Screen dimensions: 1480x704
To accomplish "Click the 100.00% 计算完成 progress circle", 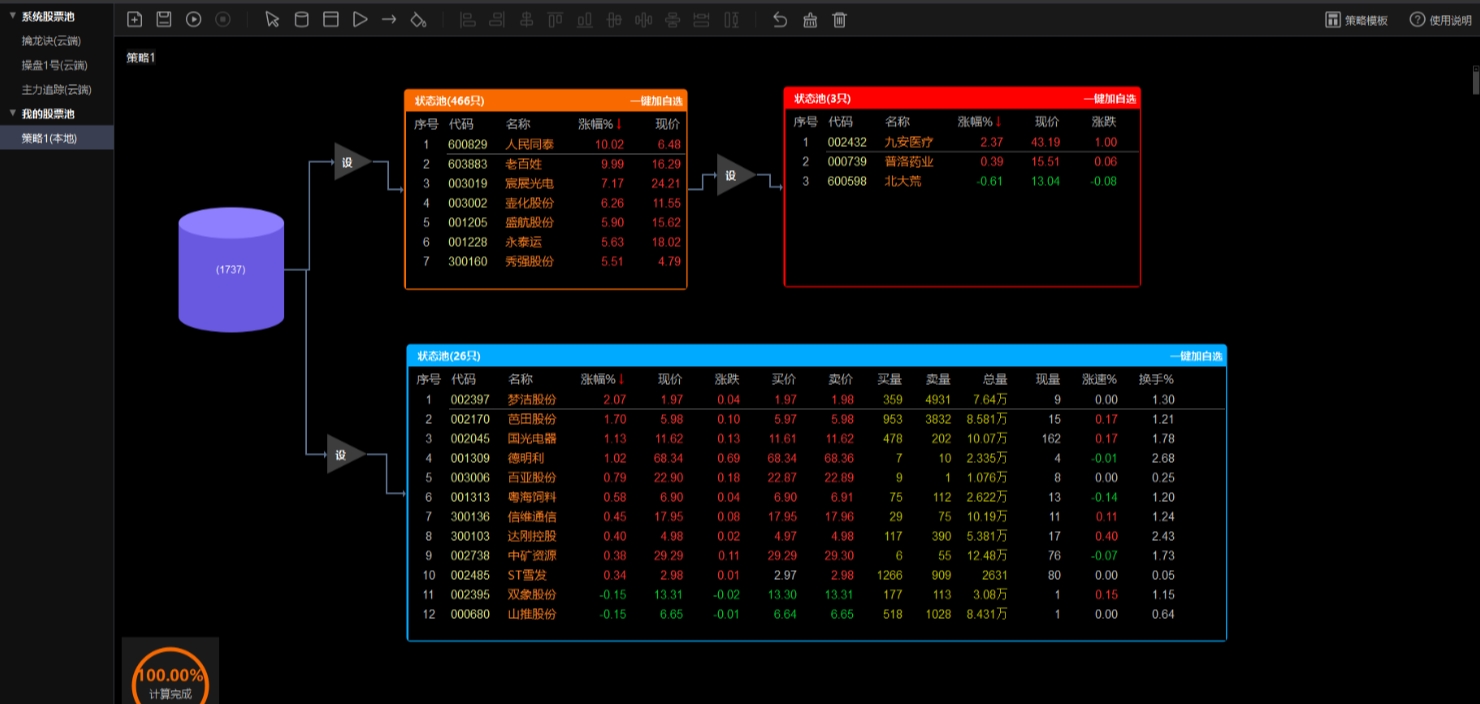I will (x=170, y=676).
